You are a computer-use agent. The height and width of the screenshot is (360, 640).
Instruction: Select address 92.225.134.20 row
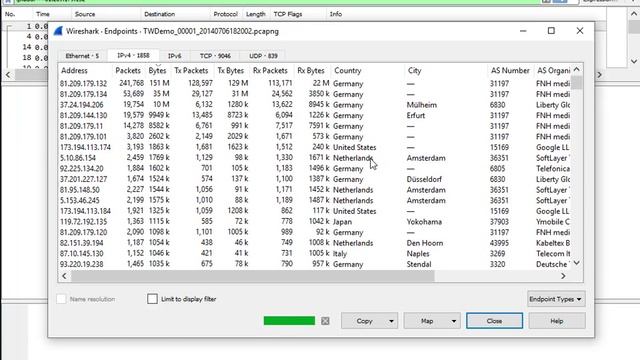click(315, 168)
